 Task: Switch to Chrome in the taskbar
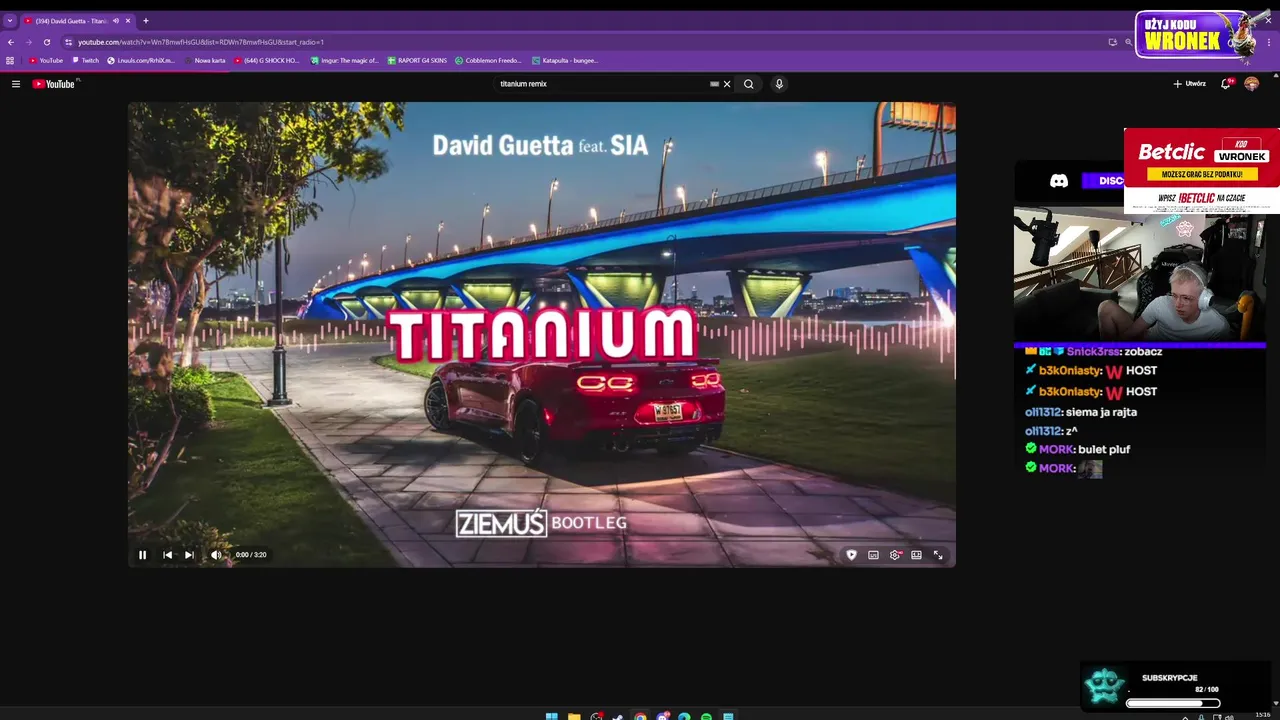(640, 716)
